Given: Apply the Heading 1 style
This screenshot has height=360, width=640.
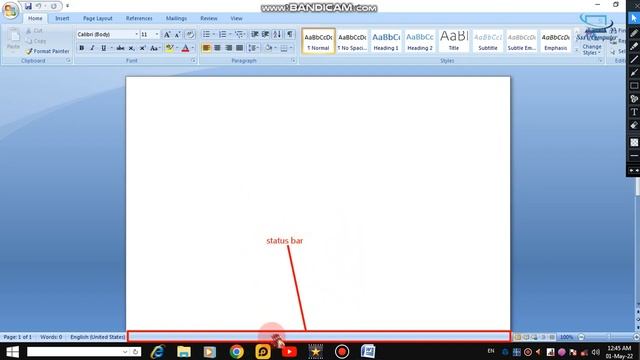Looking at the screenshot, I should point(386,41).
